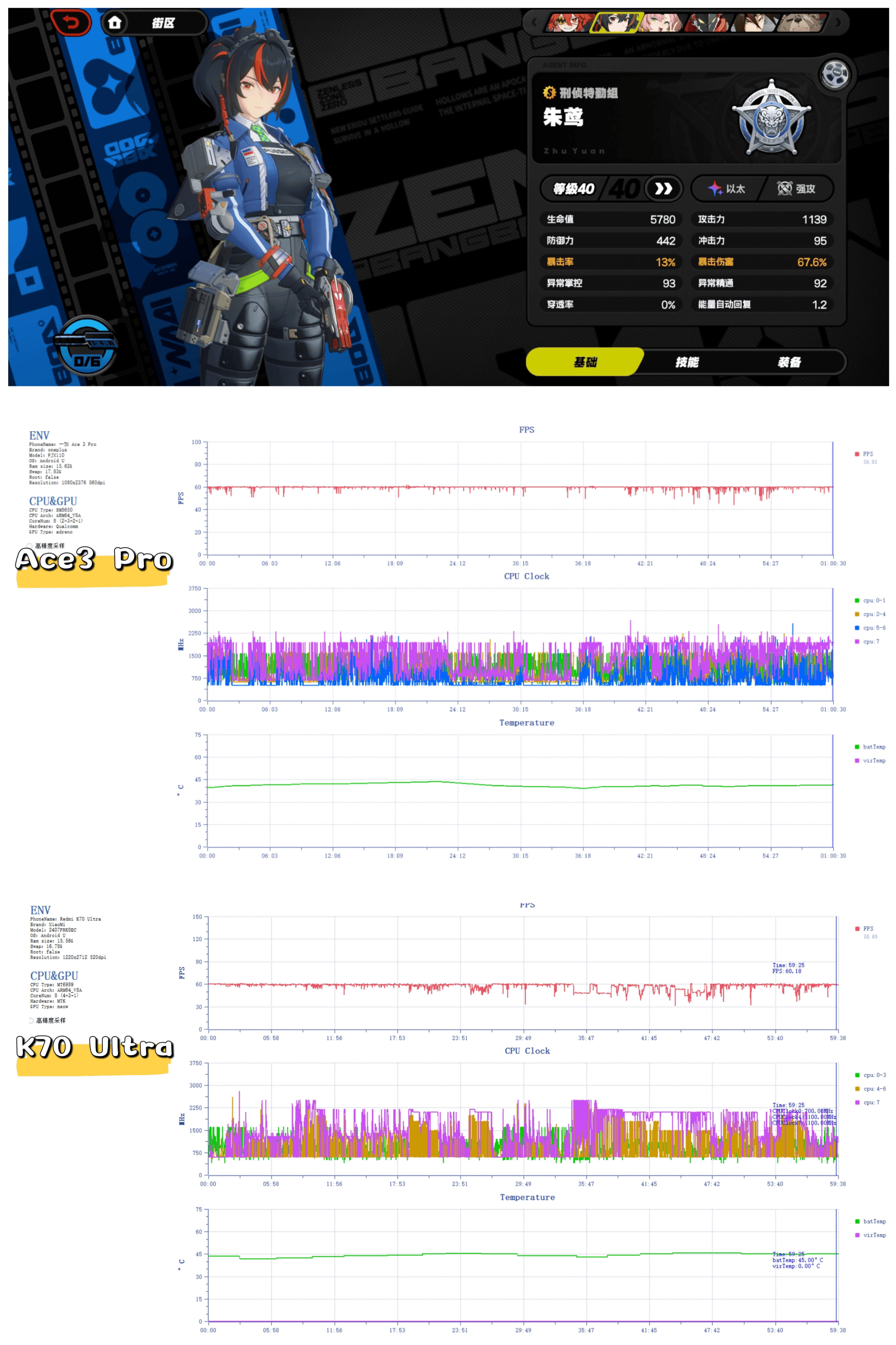896x1345 pixels.
Task: Toggle batTemp legend in K70 Ultra chart
Action: tap(870, 1221)
